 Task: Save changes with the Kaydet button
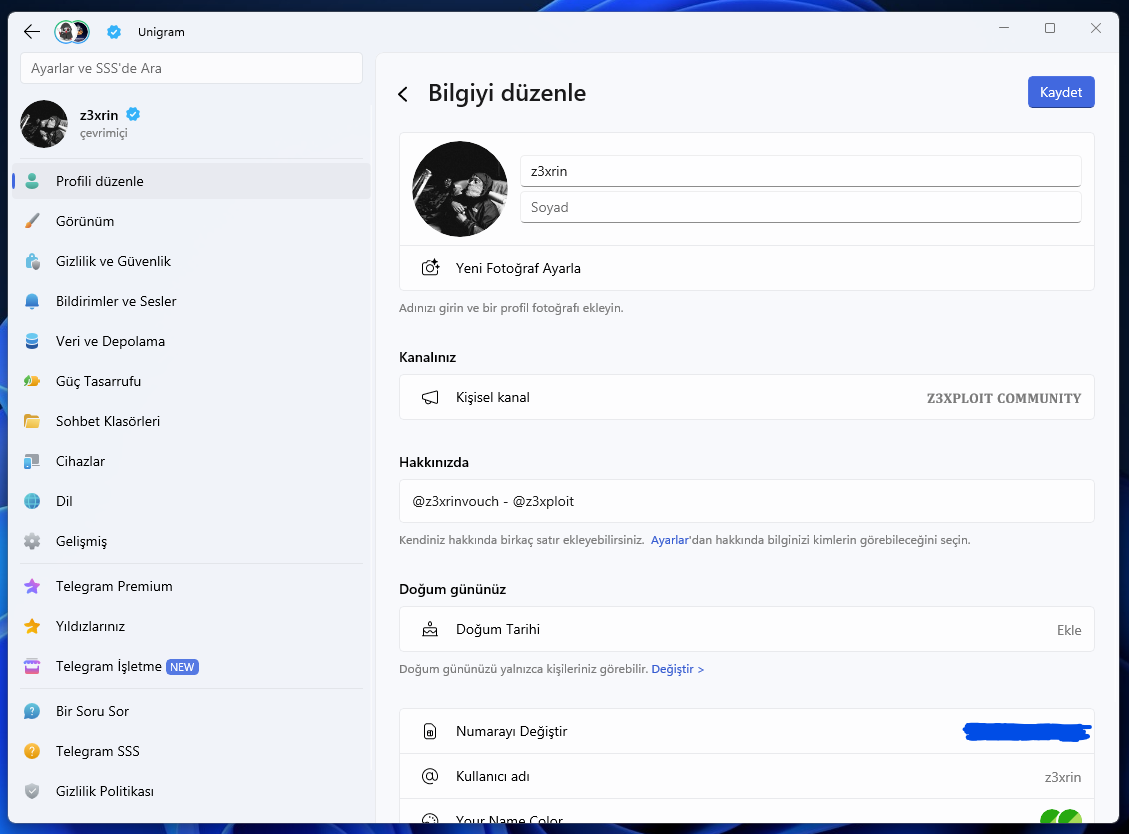coord(1061,92)
